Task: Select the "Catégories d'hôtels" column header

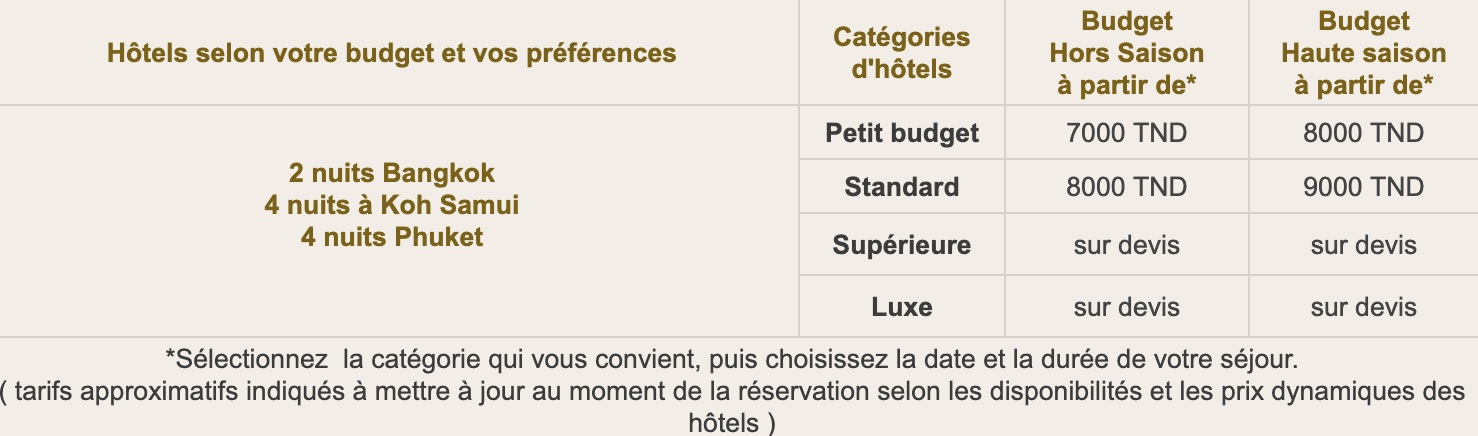Action: point(901,53)
